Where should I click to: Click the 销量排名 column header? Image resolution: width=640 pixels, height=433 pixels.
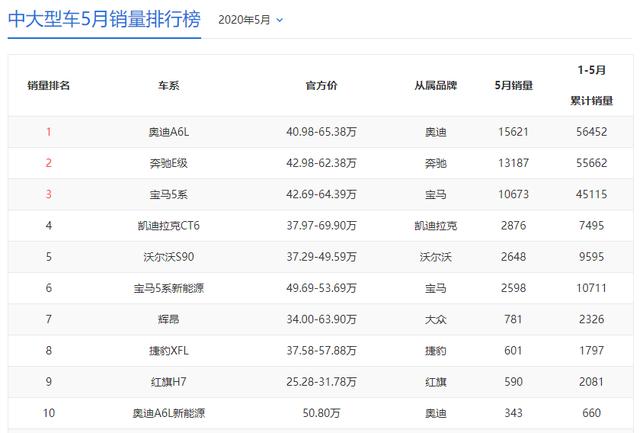49,85
